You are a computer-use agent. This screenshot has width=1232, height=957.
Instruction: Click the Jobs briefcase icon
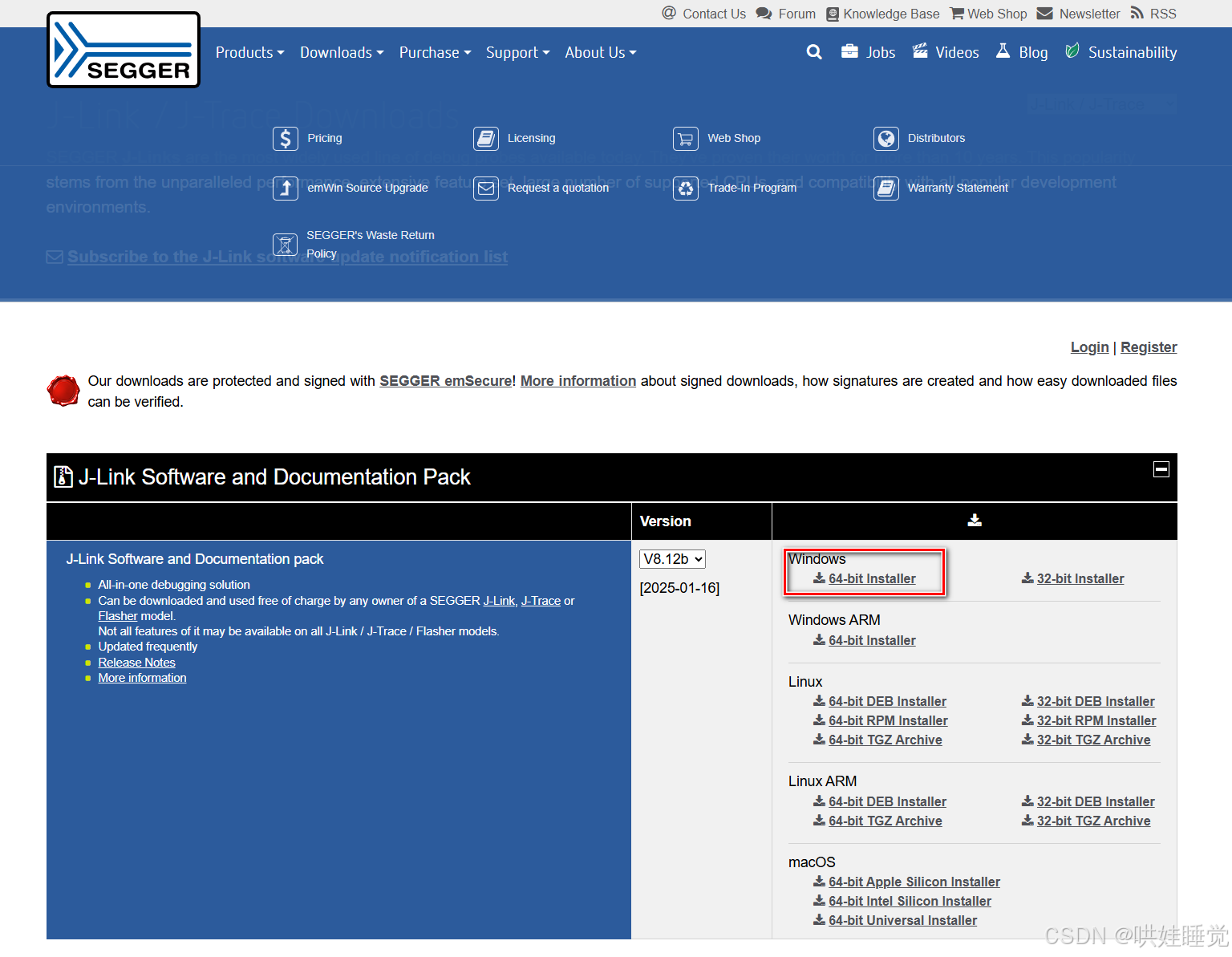click(x=849, y=51)
